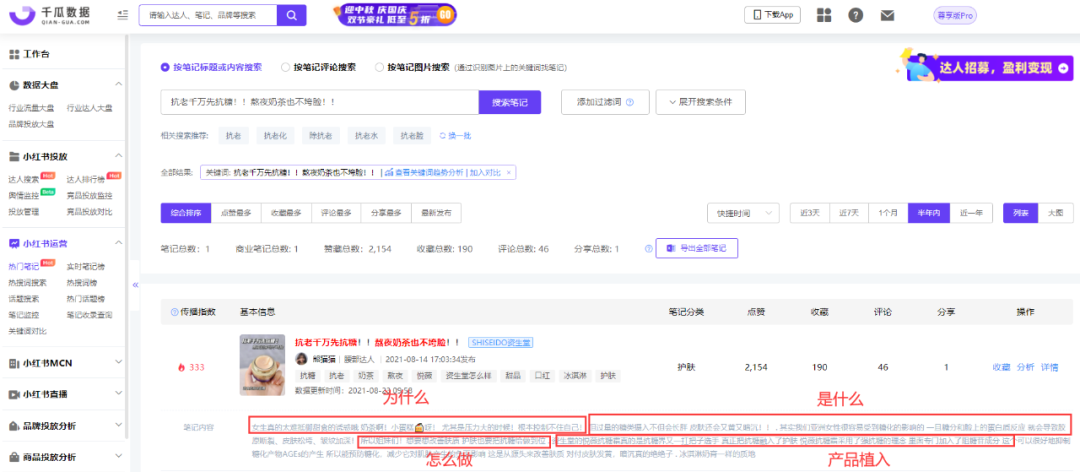Click the flame icon beside 333
Screen dimensions: 1080x472
click(x=182, y=367)
